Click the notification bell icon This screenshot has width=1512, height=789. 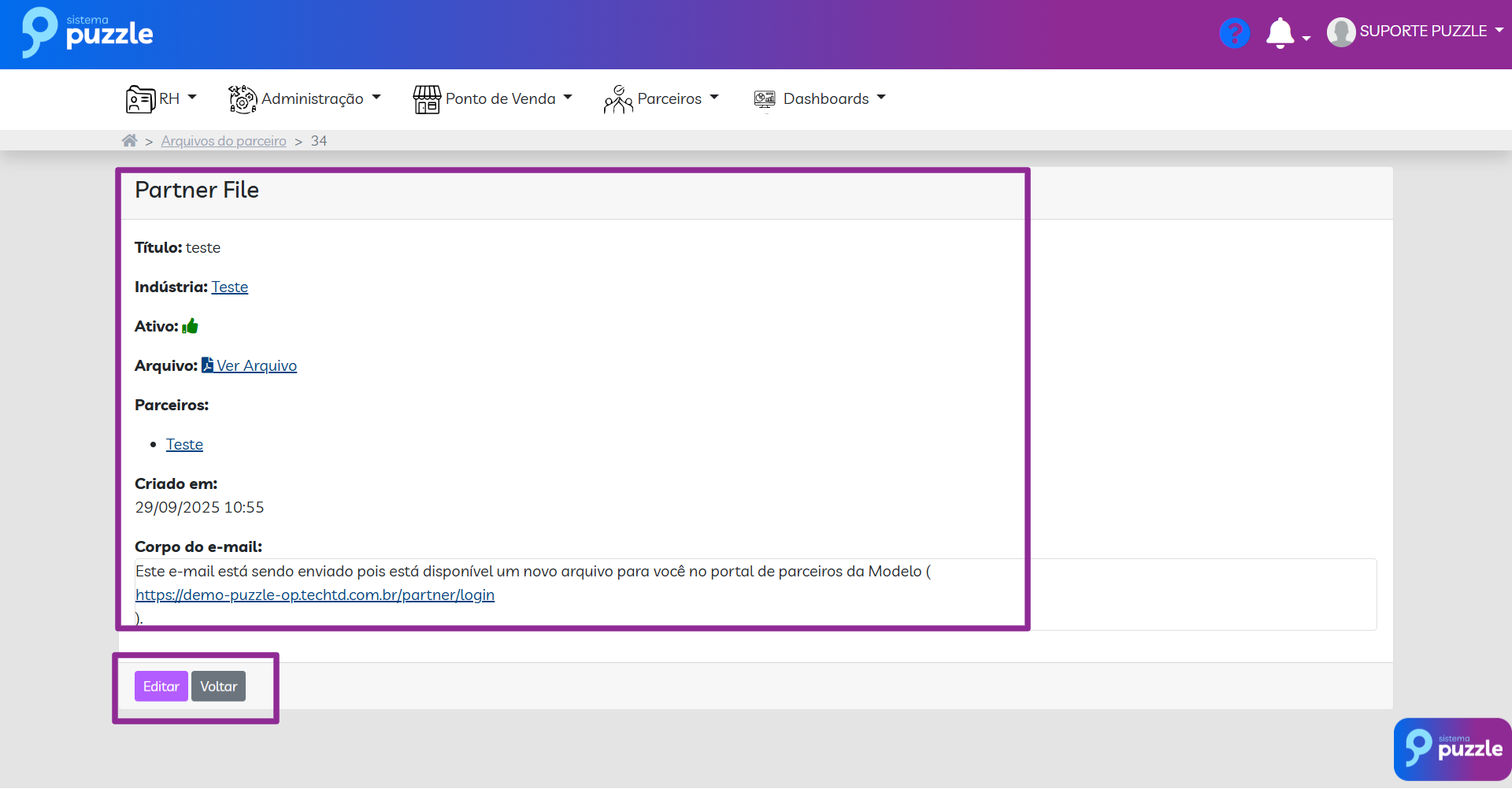coord(1280,33)
